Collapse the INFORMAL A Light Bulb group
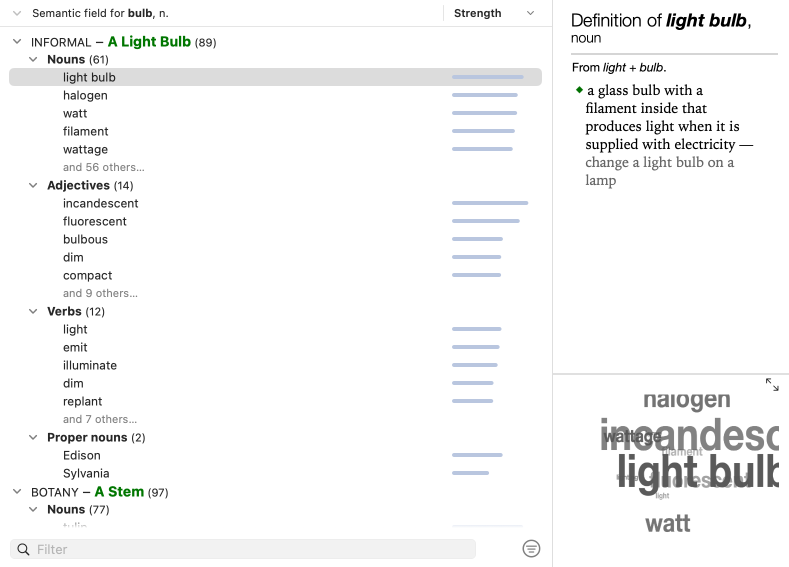Screen dimensions: 789x567 coord(17,42)
